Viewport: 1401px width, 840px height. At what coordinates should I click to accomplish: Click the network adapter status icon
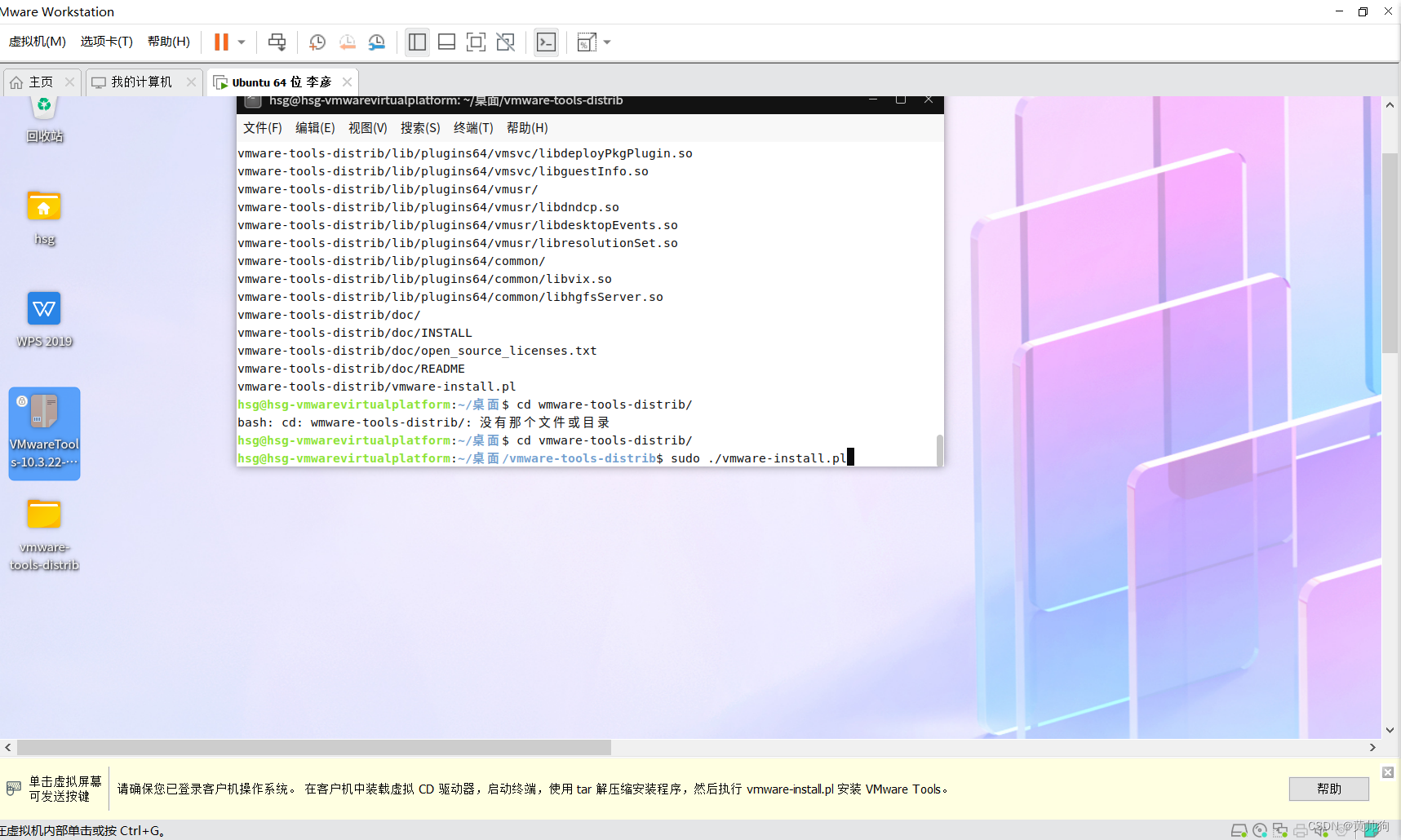pyautogui.click(x=1280, y=830)
